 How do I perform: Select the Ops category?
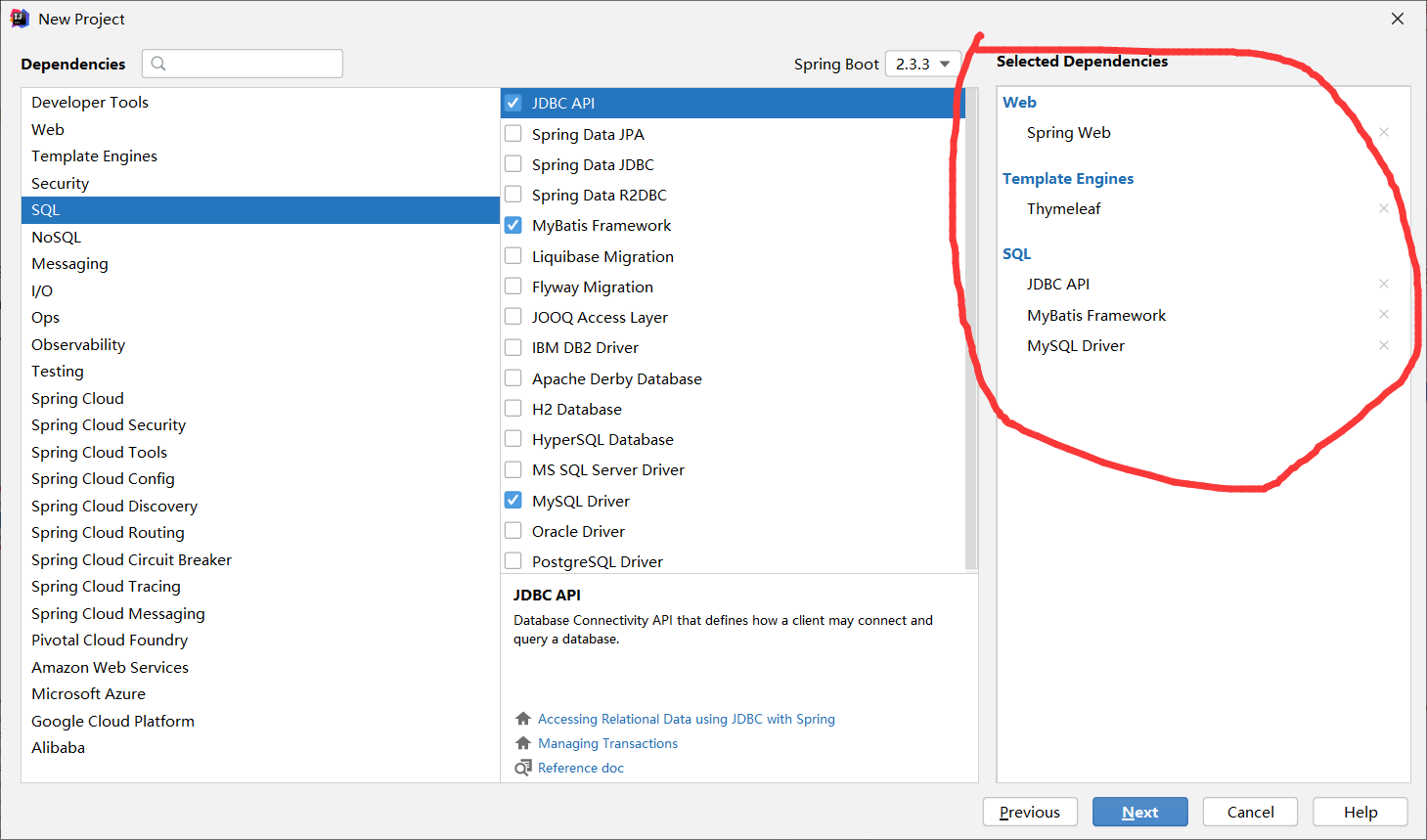click(x=260, y=317)
